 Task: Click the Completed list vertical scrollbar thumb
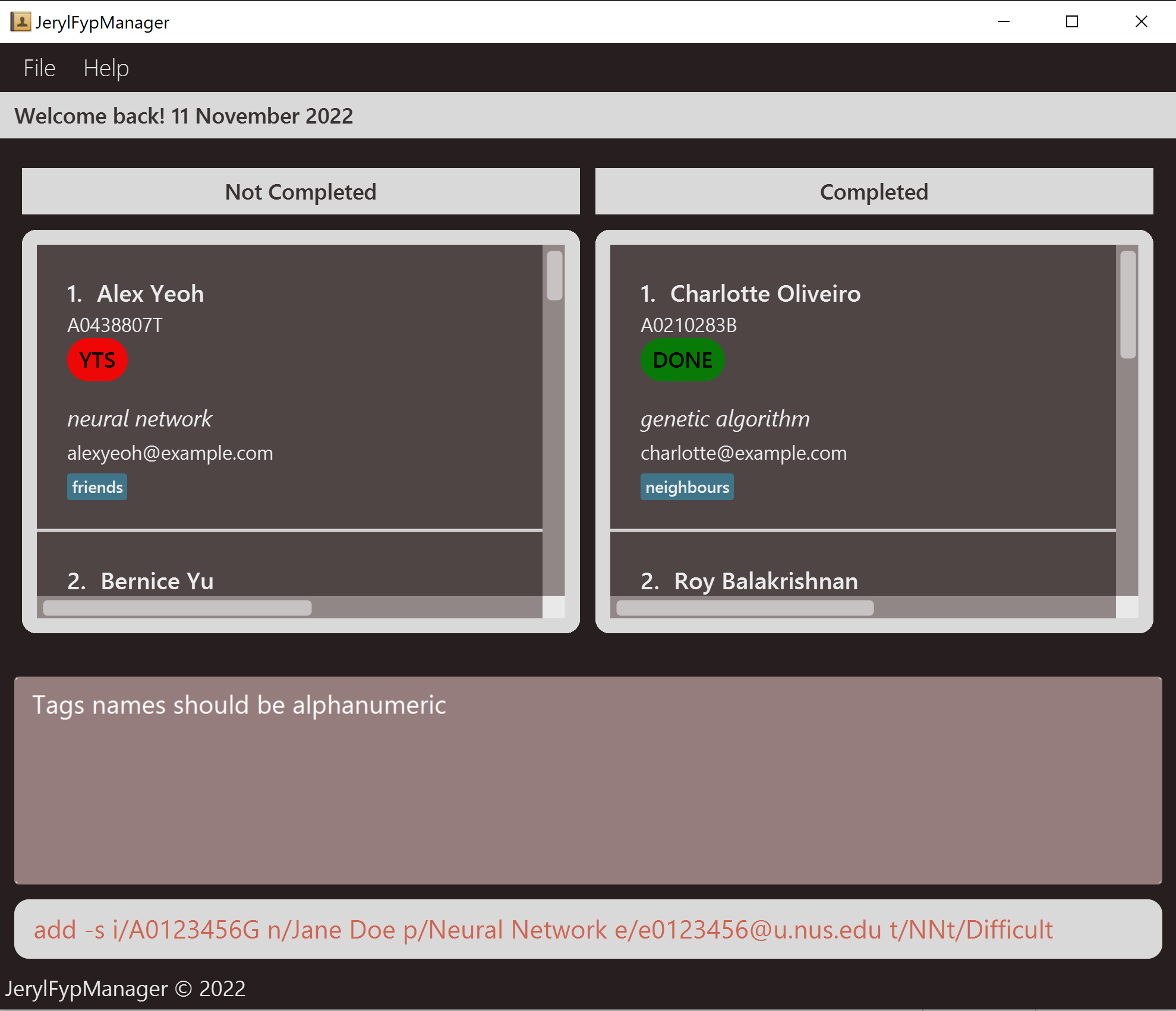[x=1128, y=304]
